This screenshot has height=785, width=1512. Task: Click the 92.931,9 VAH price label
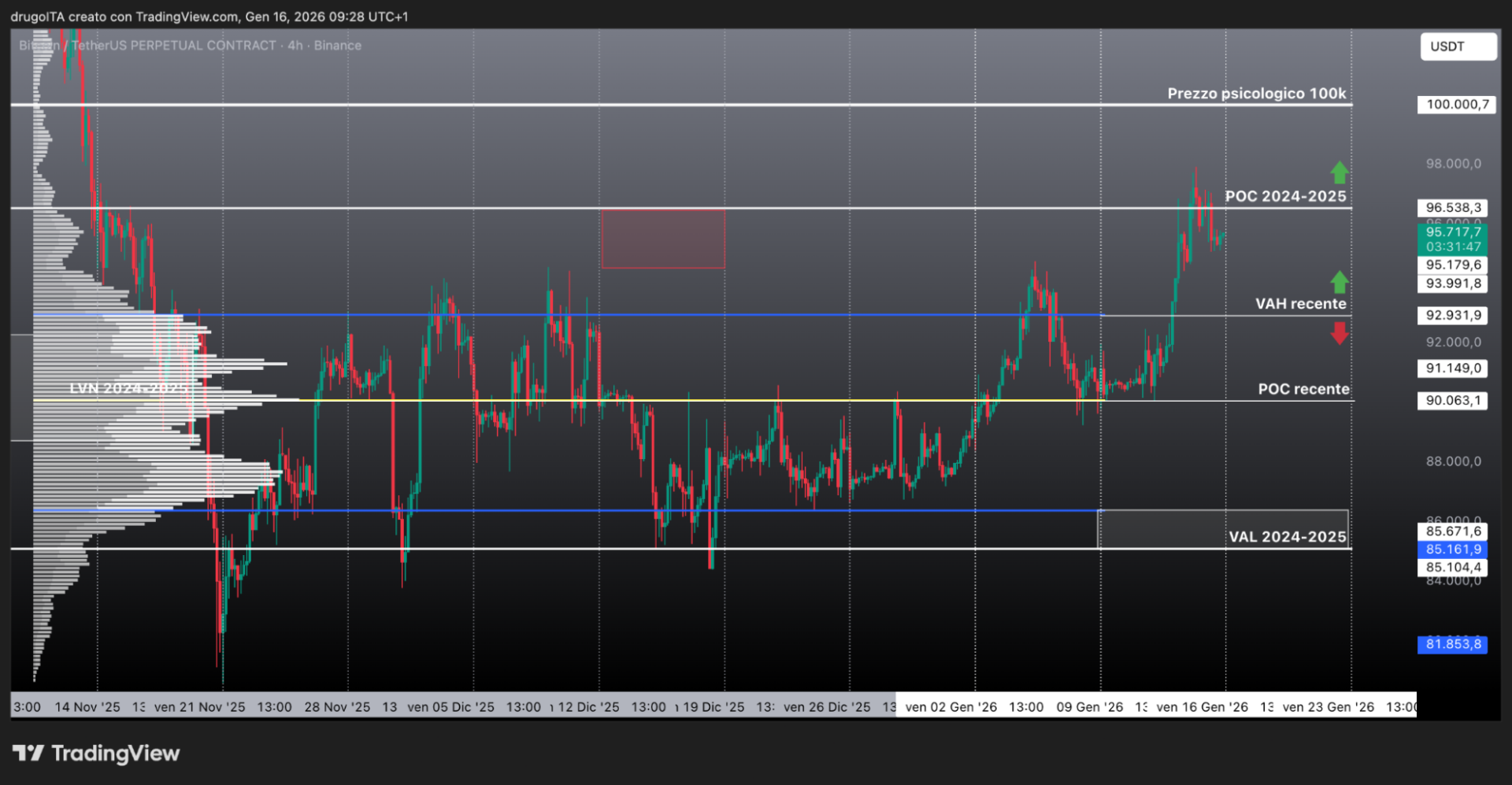(x=1452, y=315)
